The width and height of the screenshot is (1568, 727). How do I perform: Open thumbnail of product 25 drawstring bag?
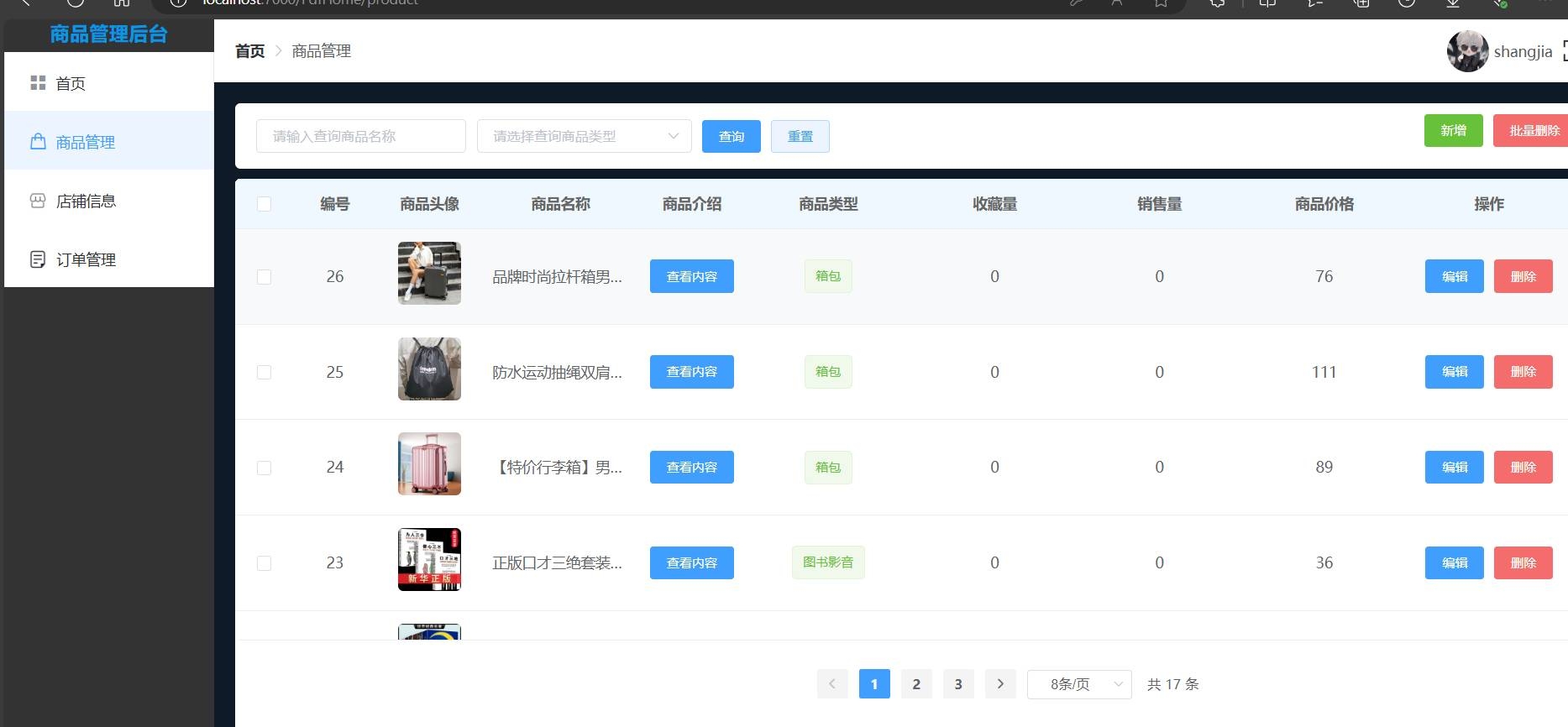[x=429, y=369]
